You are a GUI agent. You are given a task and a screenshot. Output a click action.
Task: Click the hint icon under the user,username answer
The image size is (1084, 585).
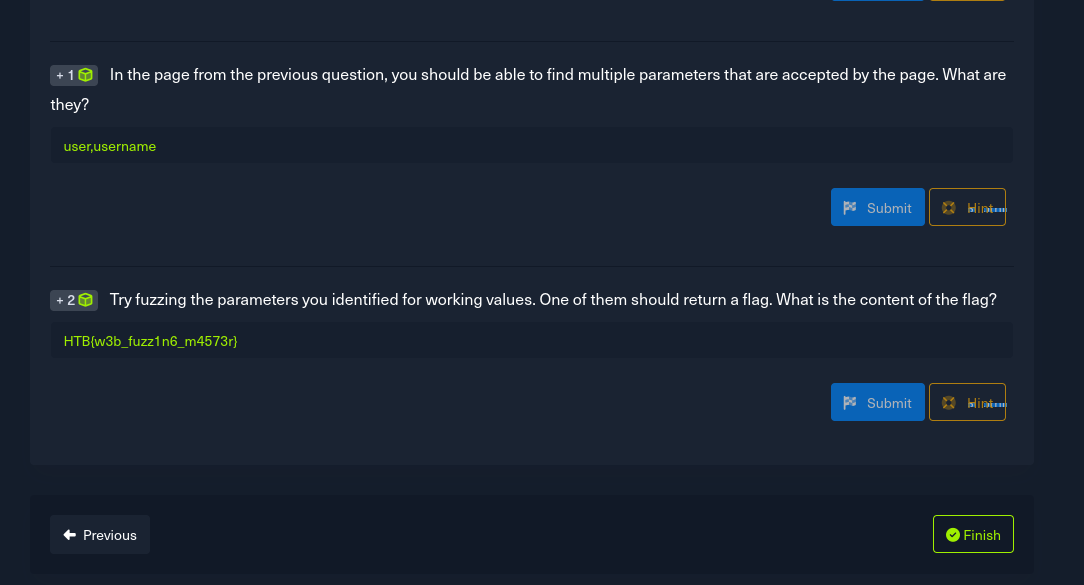[948, 208]
